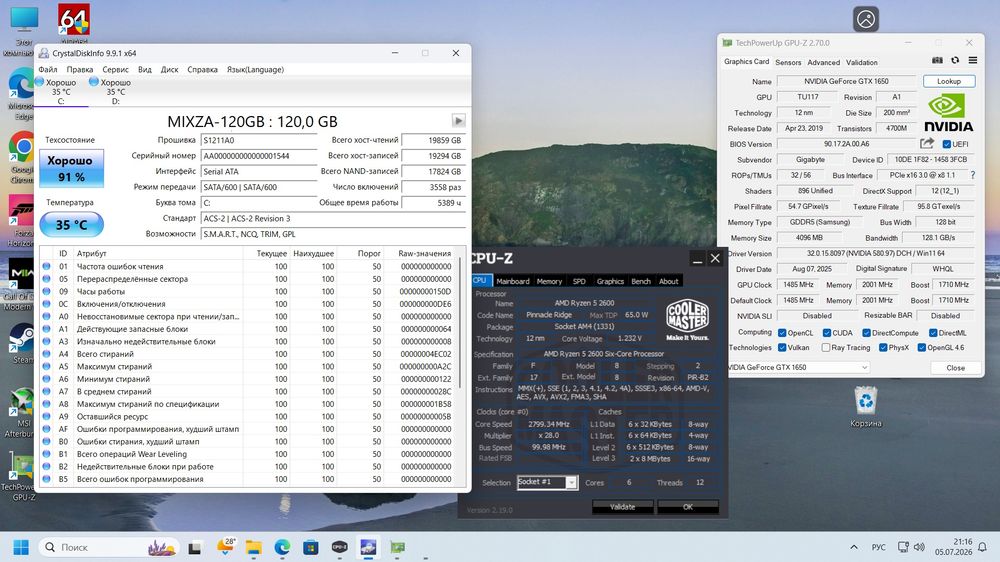Click the volume speaker icon in the tray
This screenshot has height=562, width=1000.
[919, 547]
